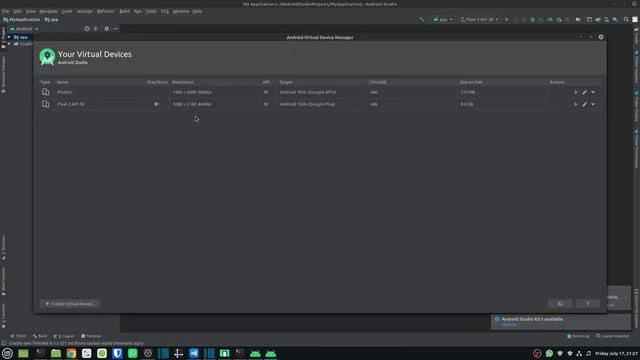Open Visual Studio Code from taskbar
Screen dimensions: 640x360
tap(194, 353)
